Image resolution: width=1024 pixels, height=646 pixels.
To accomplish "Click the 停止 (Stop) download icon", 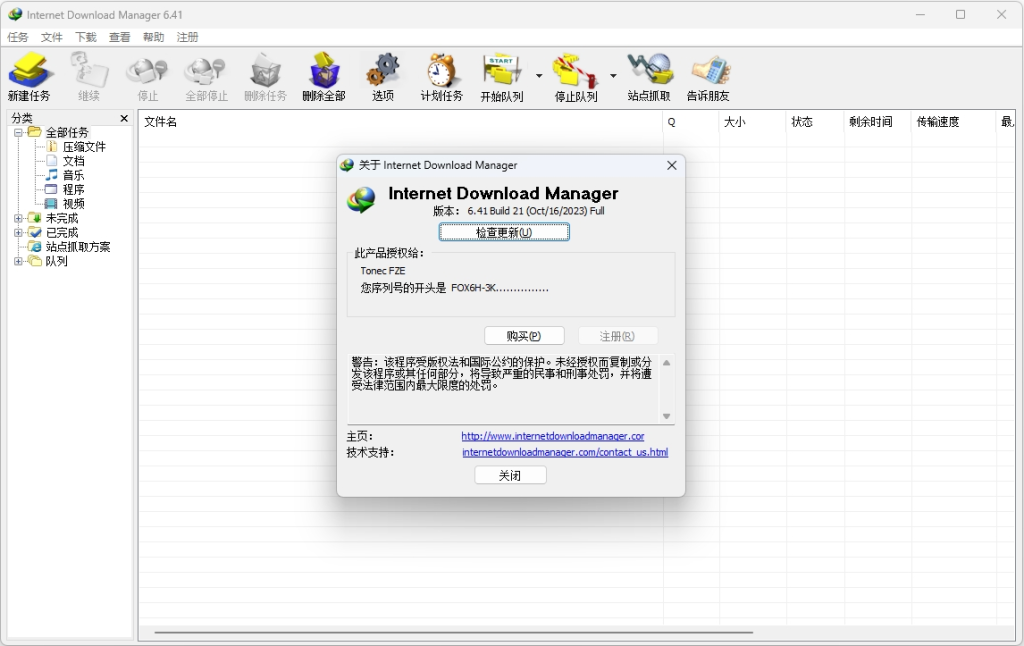I will tap(147, 75).
